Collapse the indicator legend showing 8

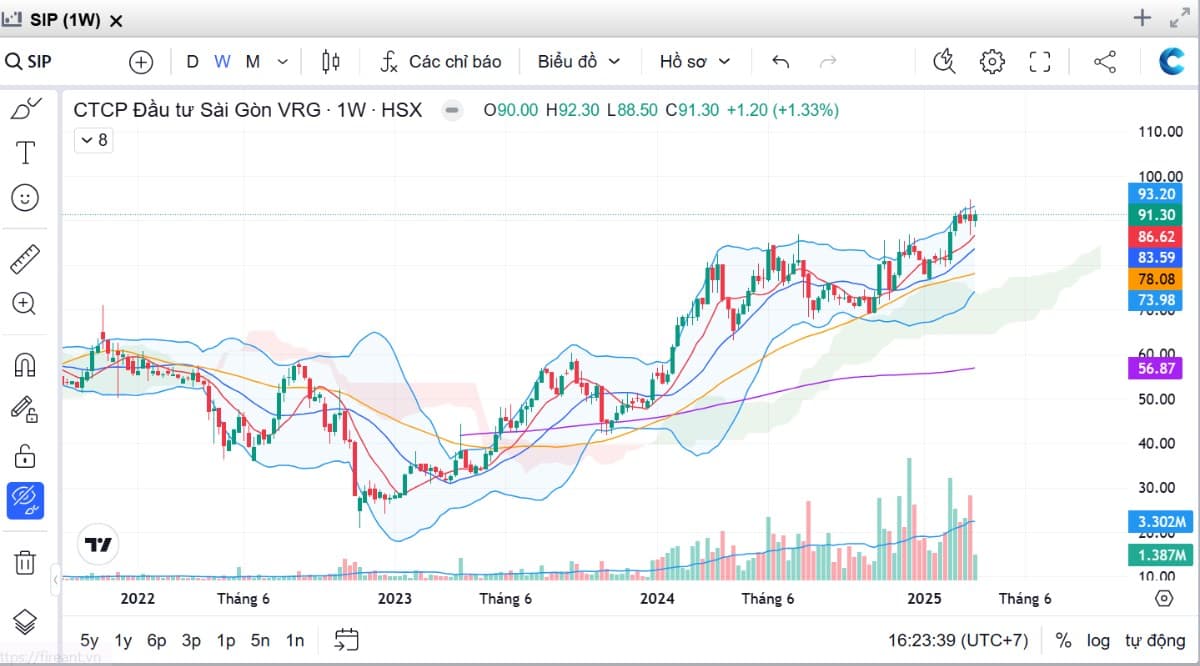pos(93,140)
